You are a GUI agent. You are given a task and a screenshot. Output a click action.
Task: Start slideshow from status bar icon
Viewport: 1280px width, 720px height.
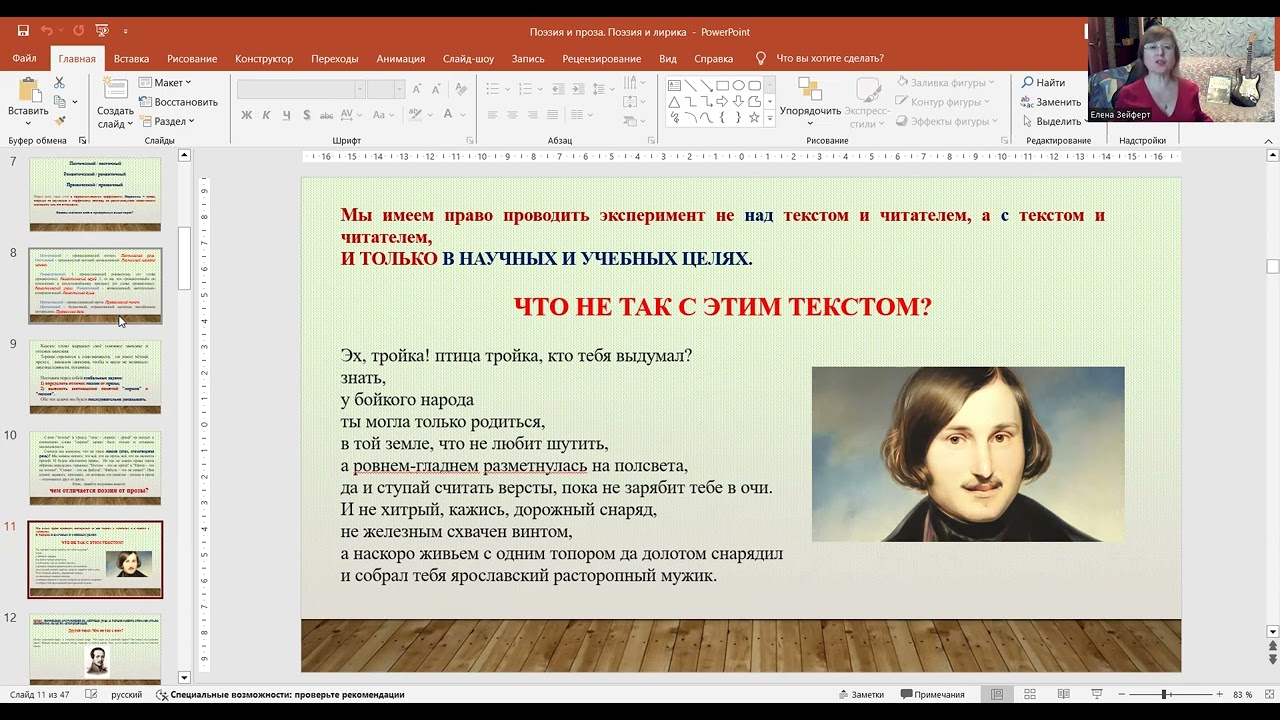point(1096,695)
